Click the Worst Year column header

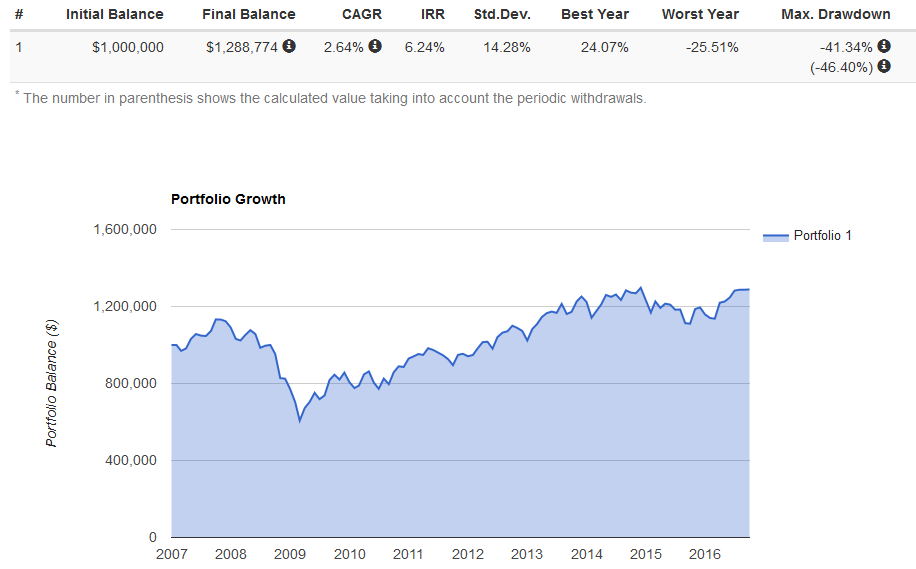[700, 15]
